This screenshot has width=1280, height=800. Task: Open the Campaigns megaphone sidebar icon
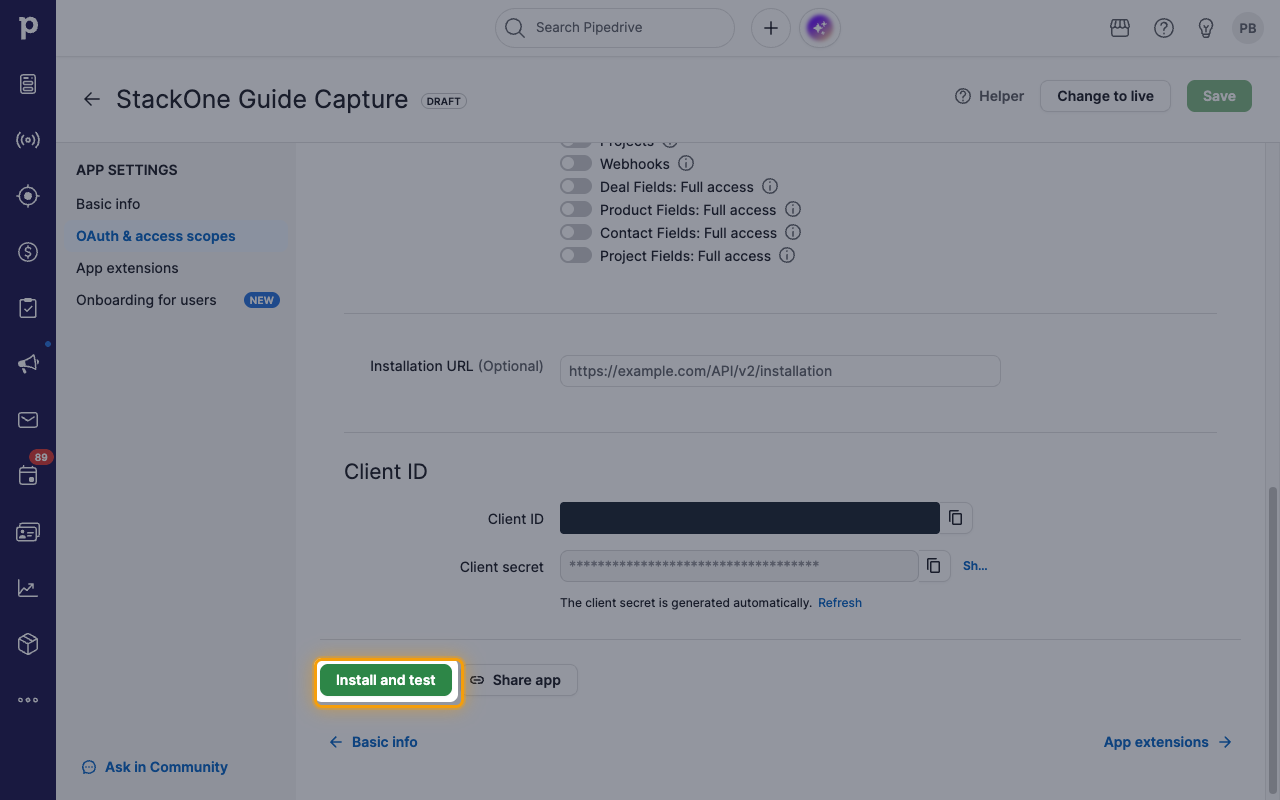pyautogui.click(x=28, y=364)
